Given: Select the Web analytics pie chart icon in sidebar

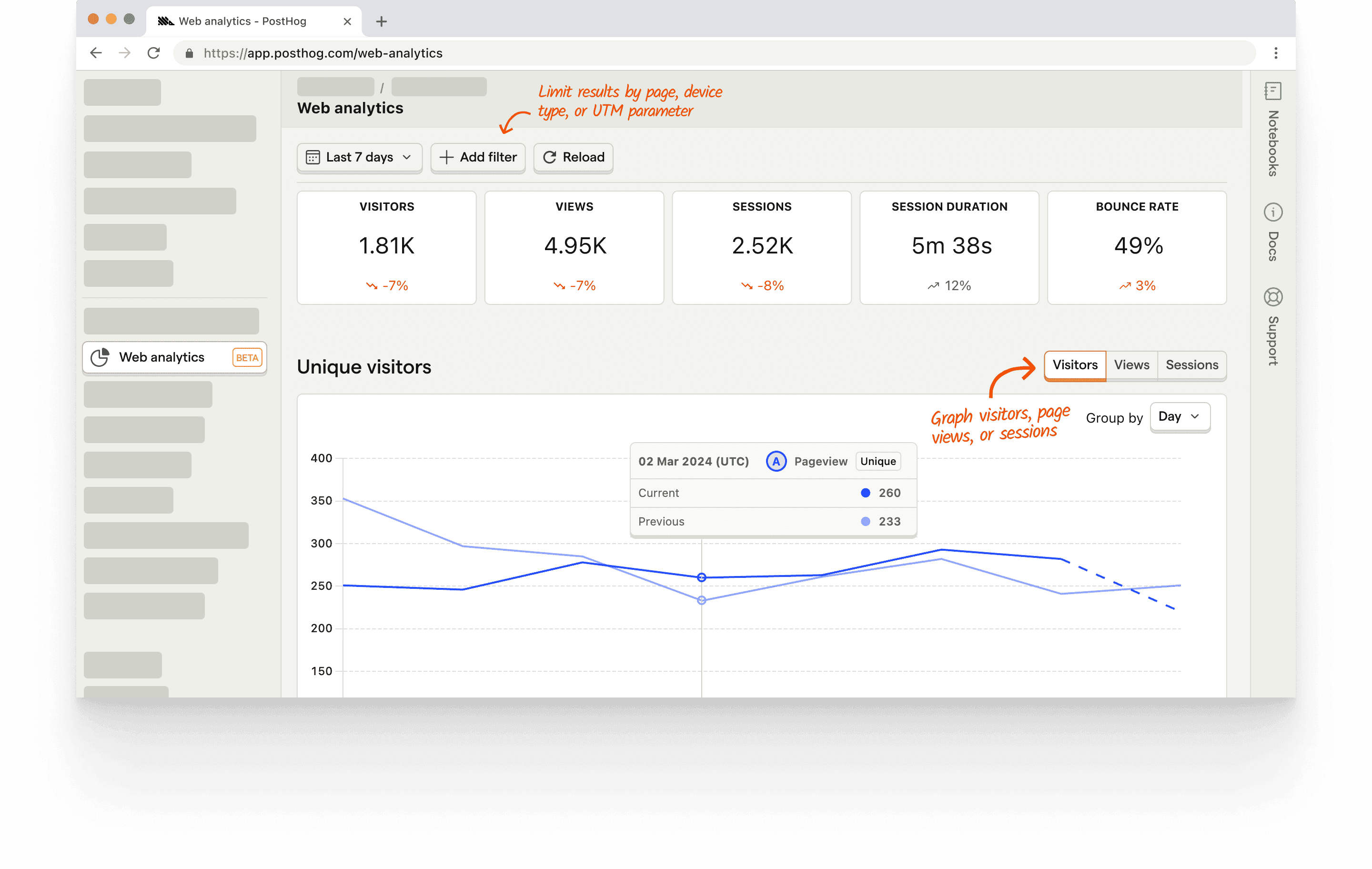Looking at the screenshot, I should tap(100, 357).
